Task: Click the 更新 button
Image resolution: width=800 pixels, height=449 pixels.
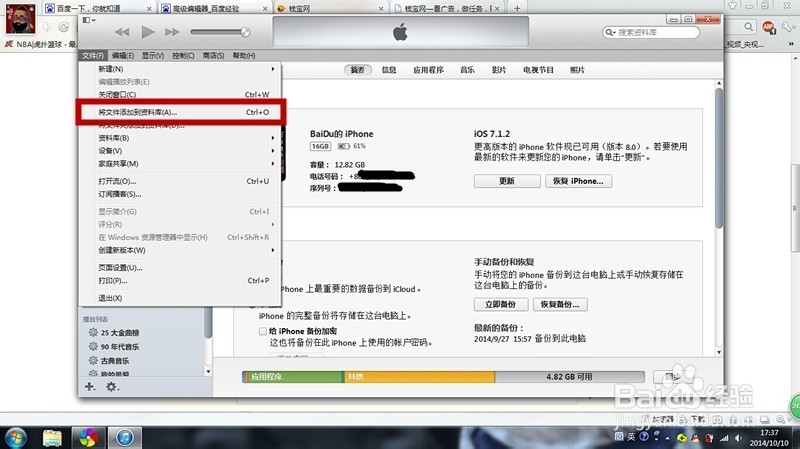Action: coord(507,181)
